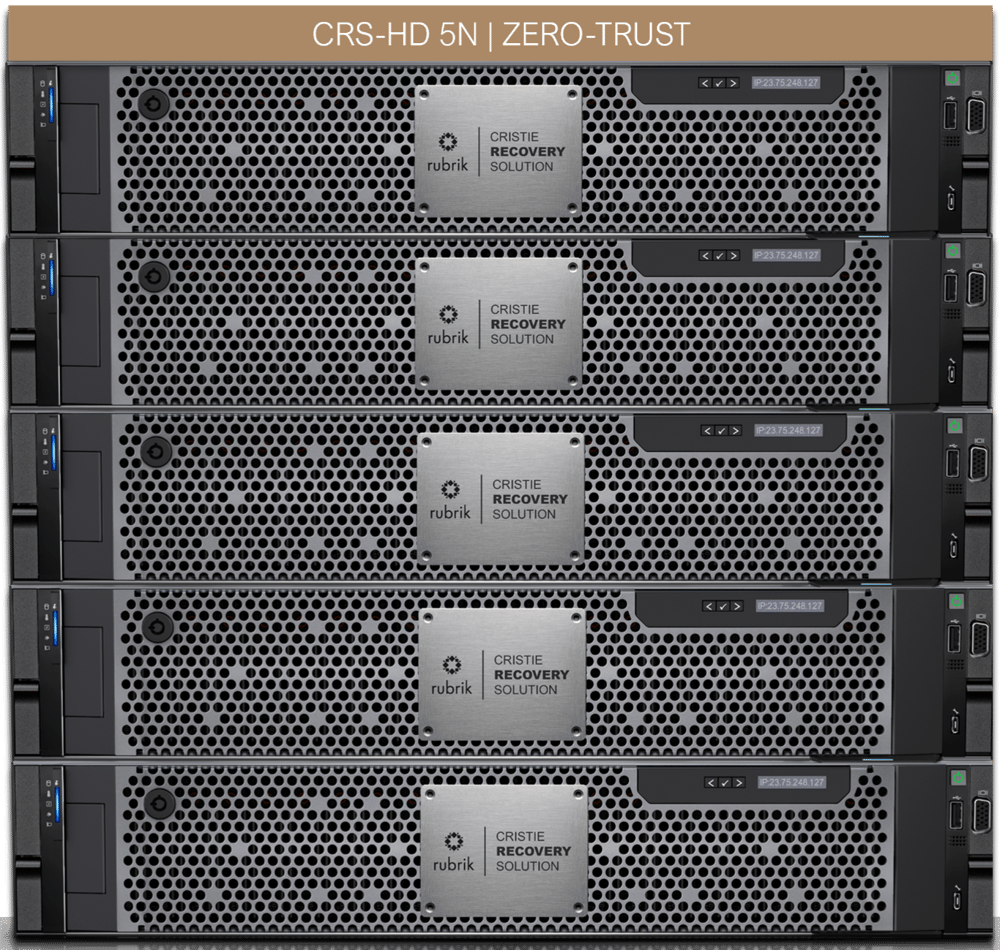The width and height of the screenshot is (1000, 950).
Task: Click the CRISTIE RECOVERY SOLUTION label plate
Action: [527, 150]
